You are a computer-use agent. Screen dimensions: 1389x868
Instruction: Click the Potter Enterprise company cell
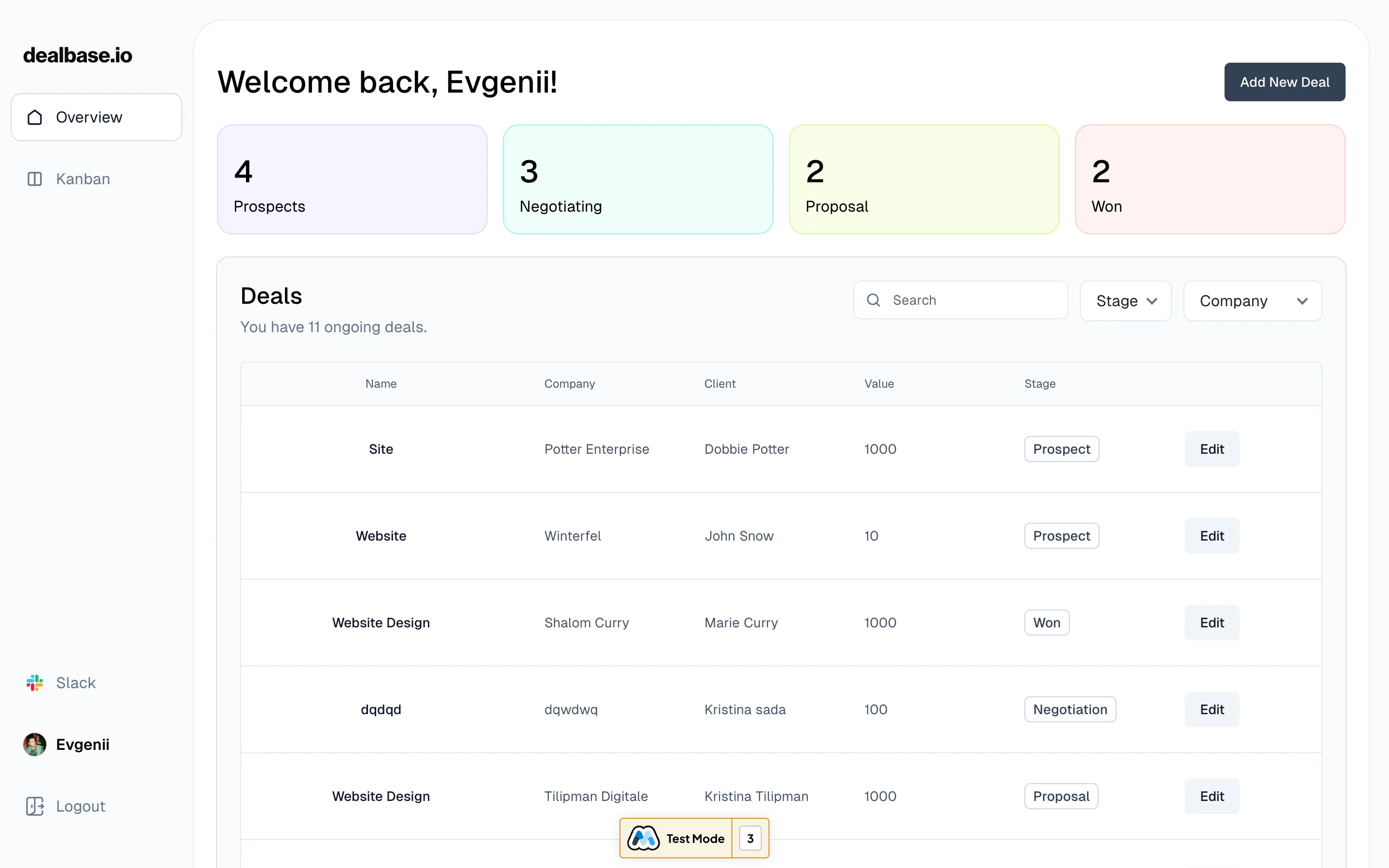click(596, 449)
